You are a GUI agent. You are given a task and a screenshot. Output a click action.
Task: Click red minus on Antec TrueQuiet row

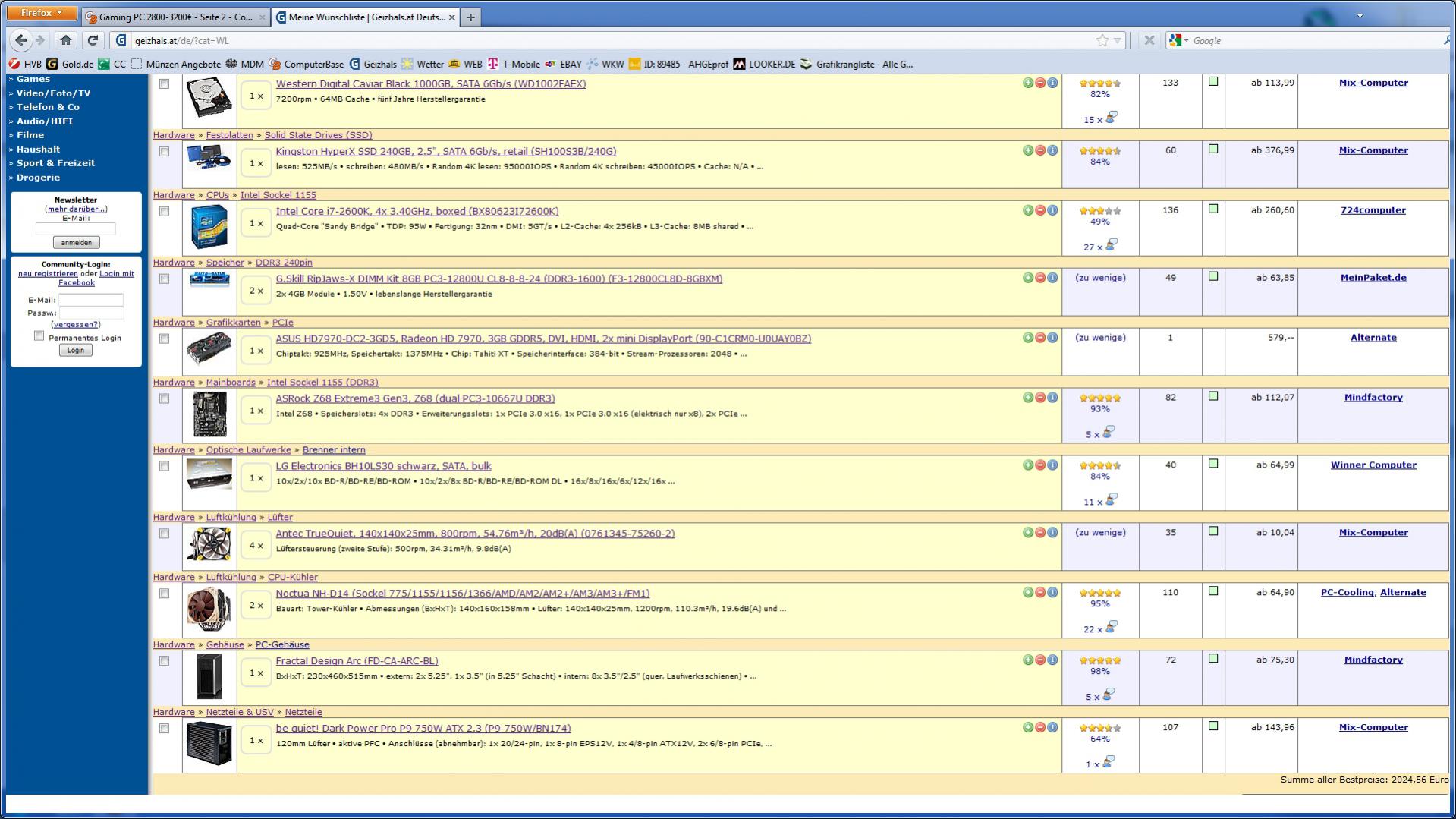[x=1040, y=533]
